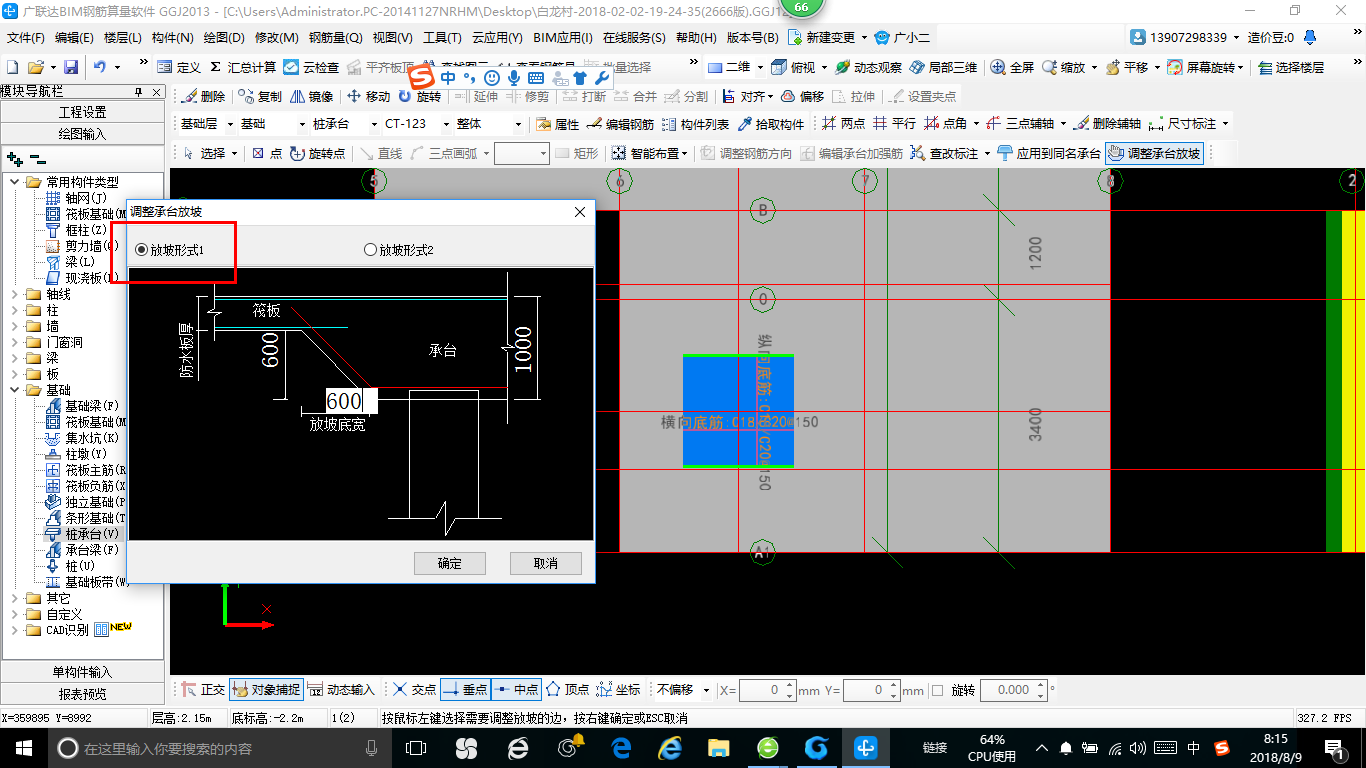Click 动态观察 dynamic orbit tool
The height and width of the screenshot is (768, 1366).
click(x=869, y=67)
